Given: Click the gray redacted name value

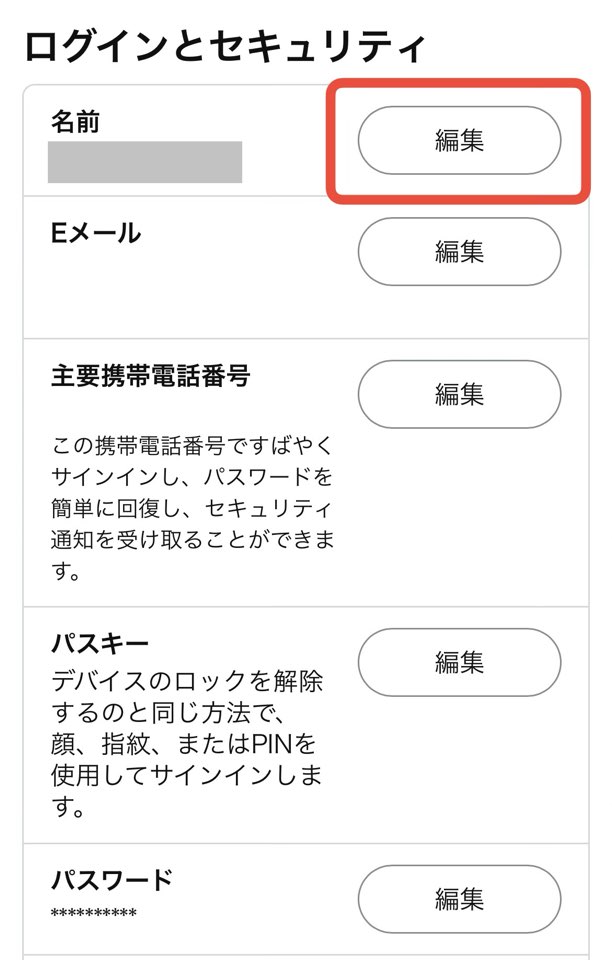Looking at the screenshot, I should tap(145, 162).
